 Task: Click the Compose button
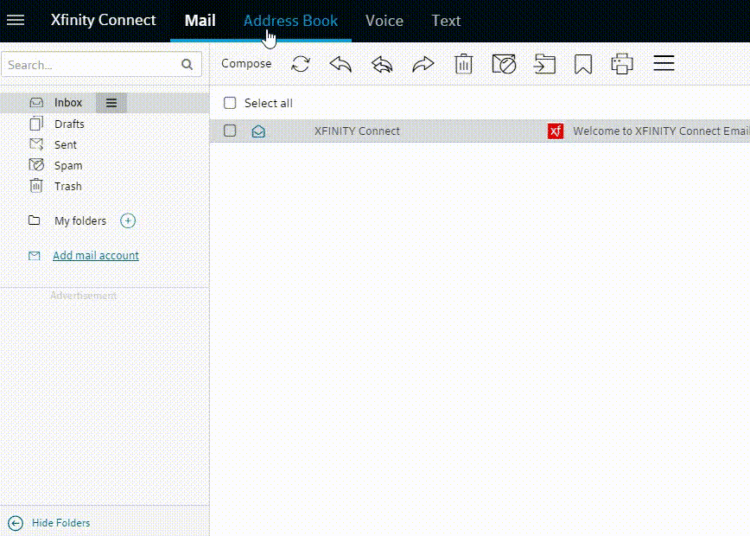pos(246,64)
